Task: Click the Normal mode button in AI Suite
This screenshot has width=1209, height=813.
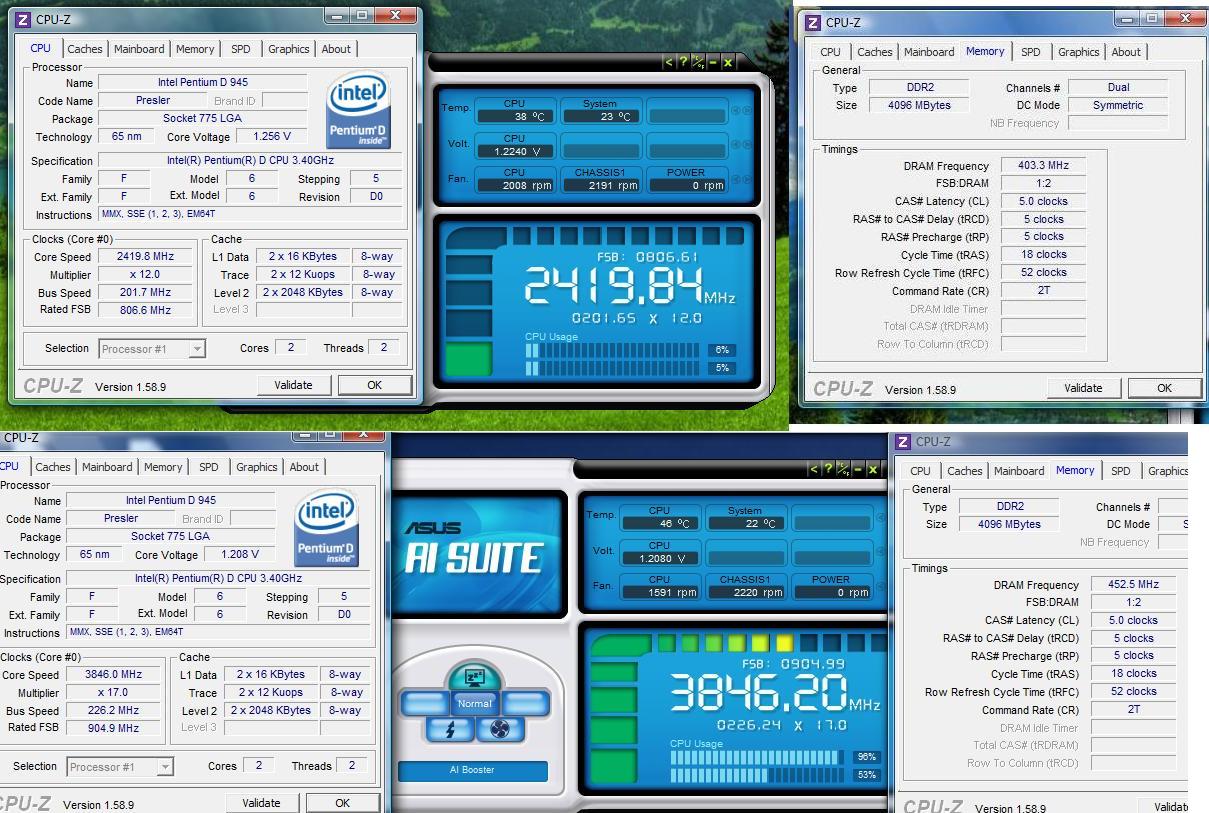Action: pyautogui.click(x=475, y=704)
